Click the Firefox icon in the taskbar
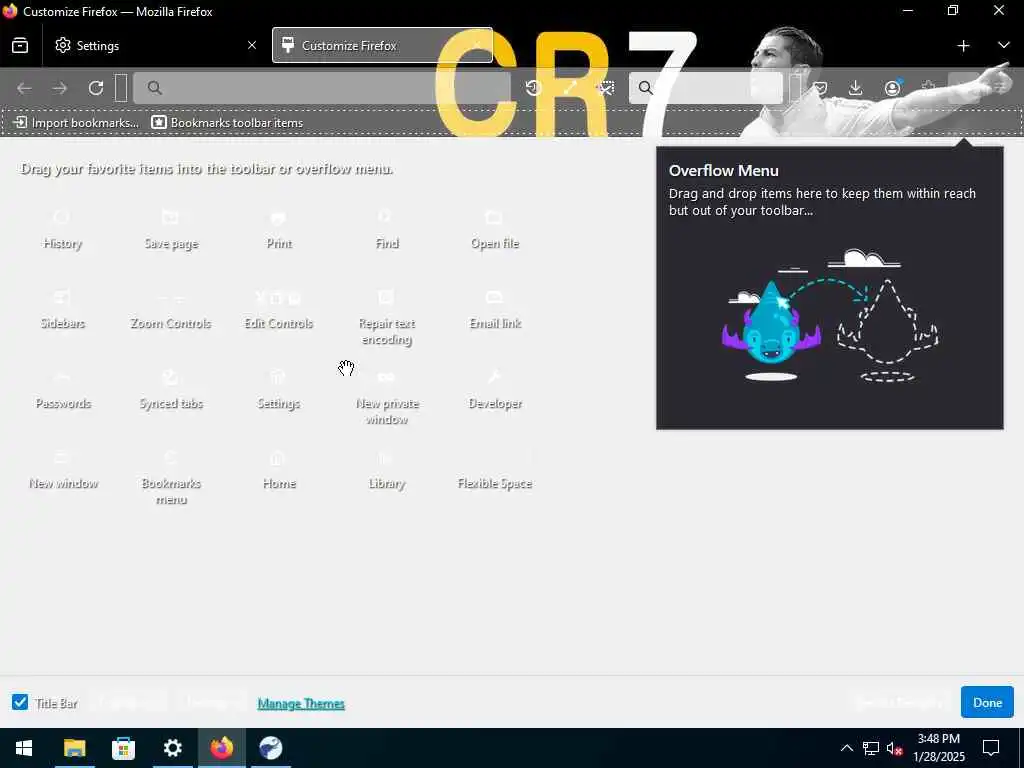This screenshot has width=1024, height=768. click(221, 748)
